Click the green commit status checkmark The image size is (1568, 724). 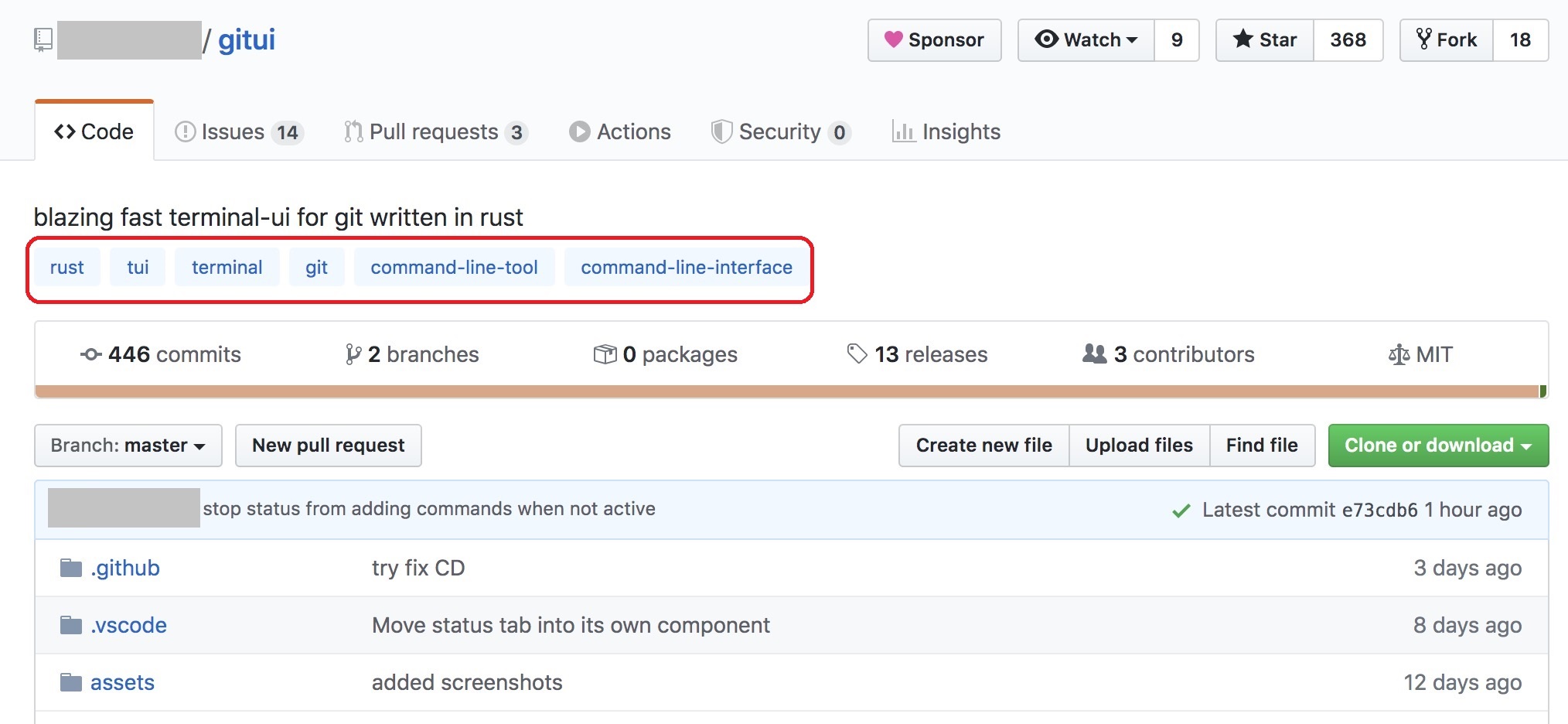pos(1181,511)
